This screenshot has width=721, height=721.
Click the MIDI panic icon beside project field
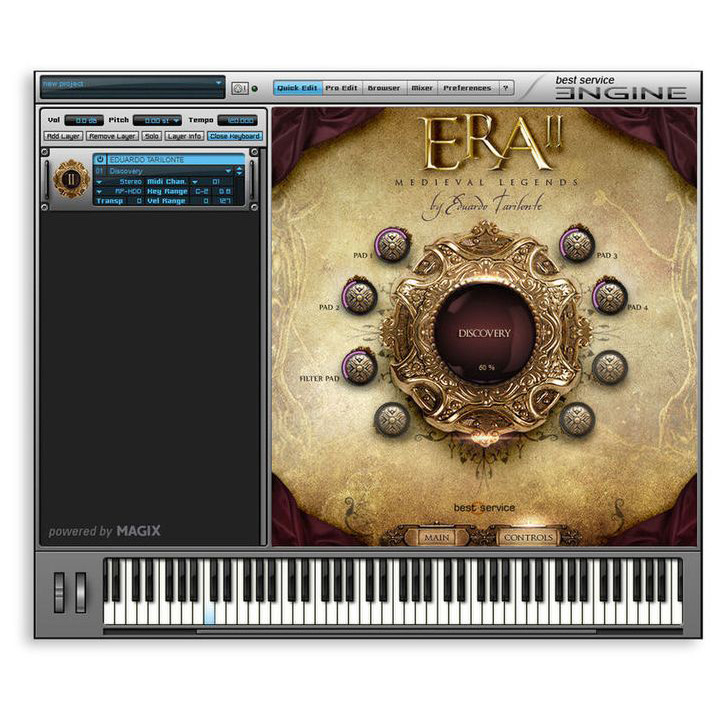(x=239, y=88)
